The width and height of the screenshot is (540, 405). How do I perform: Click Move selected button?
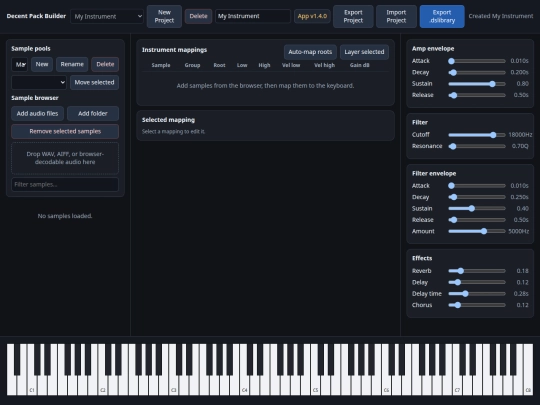[x=94, y=82]
